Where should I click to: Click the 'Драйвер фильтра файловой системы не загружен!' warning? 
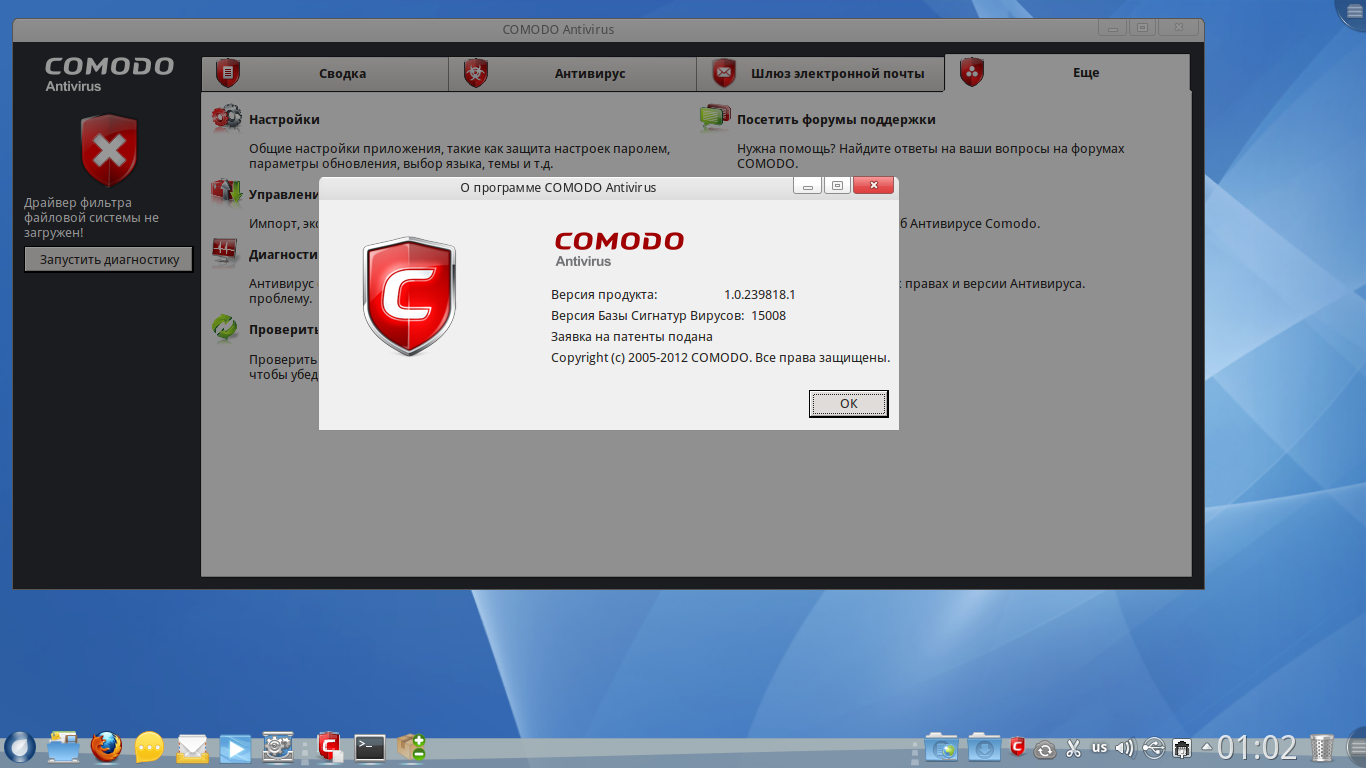pyautogui.click(x=91, y=217)
